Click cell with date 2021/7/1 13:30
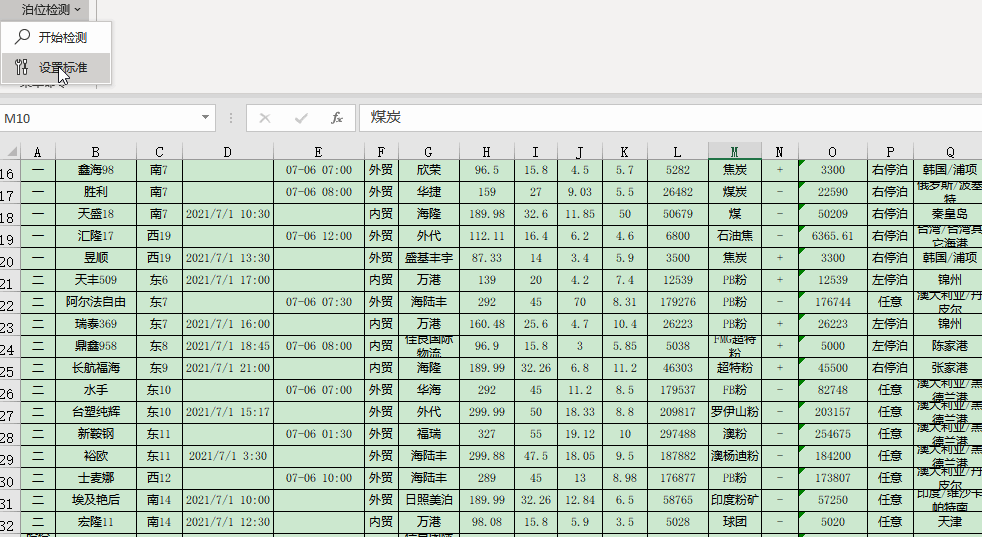982x537 pixels. (228, 258)
